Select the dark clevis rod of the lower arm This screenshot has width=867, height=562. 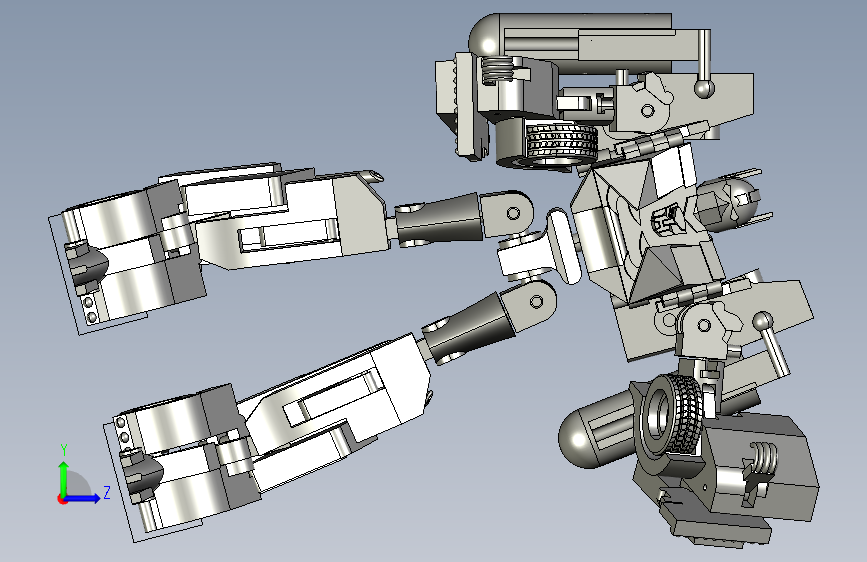[x=468, y=327]
